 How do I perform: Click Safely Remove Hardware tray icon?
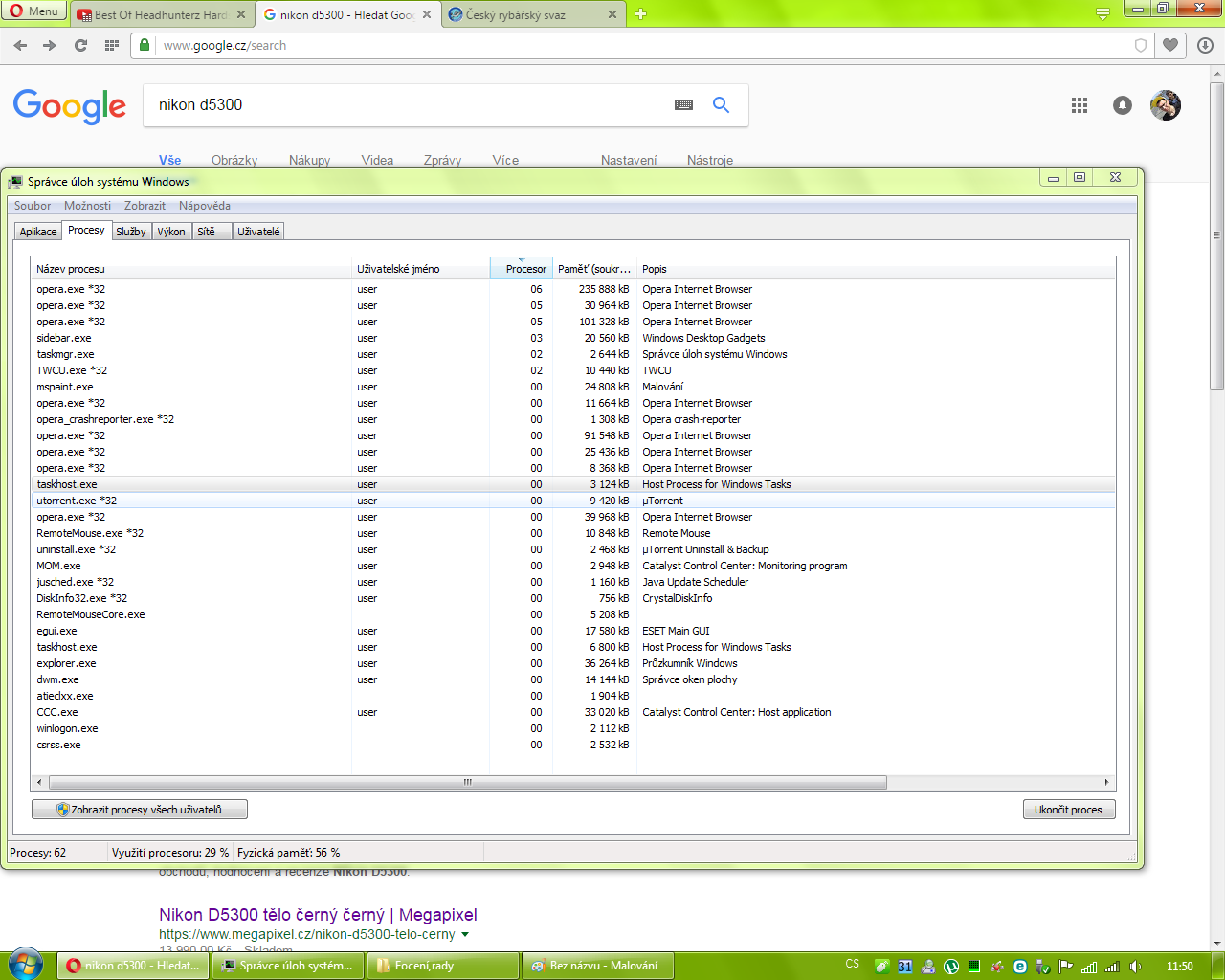pos(1043,967)
